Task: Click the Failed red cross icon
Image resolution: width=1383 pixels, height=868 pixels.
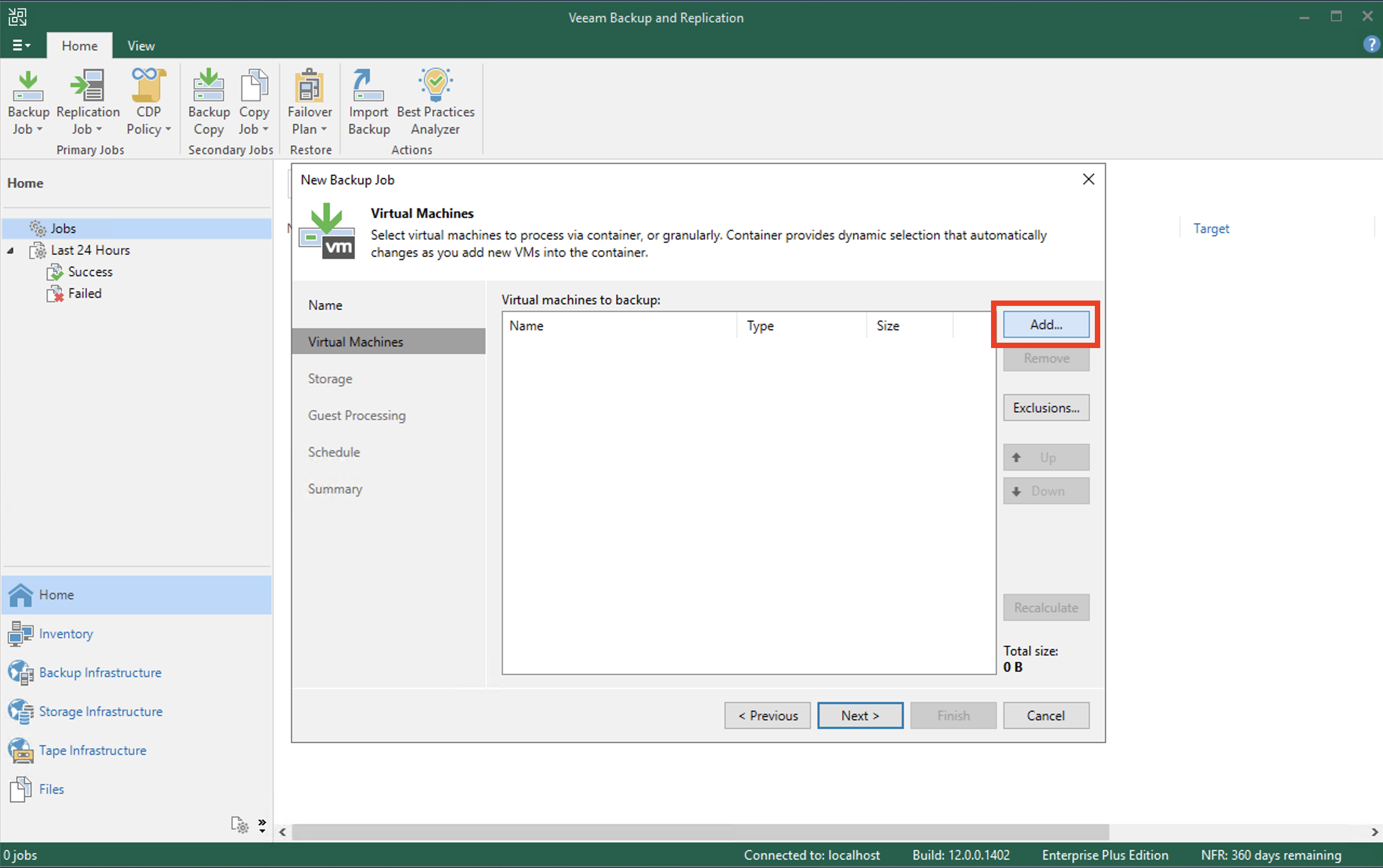Action: tap(55, 294)
